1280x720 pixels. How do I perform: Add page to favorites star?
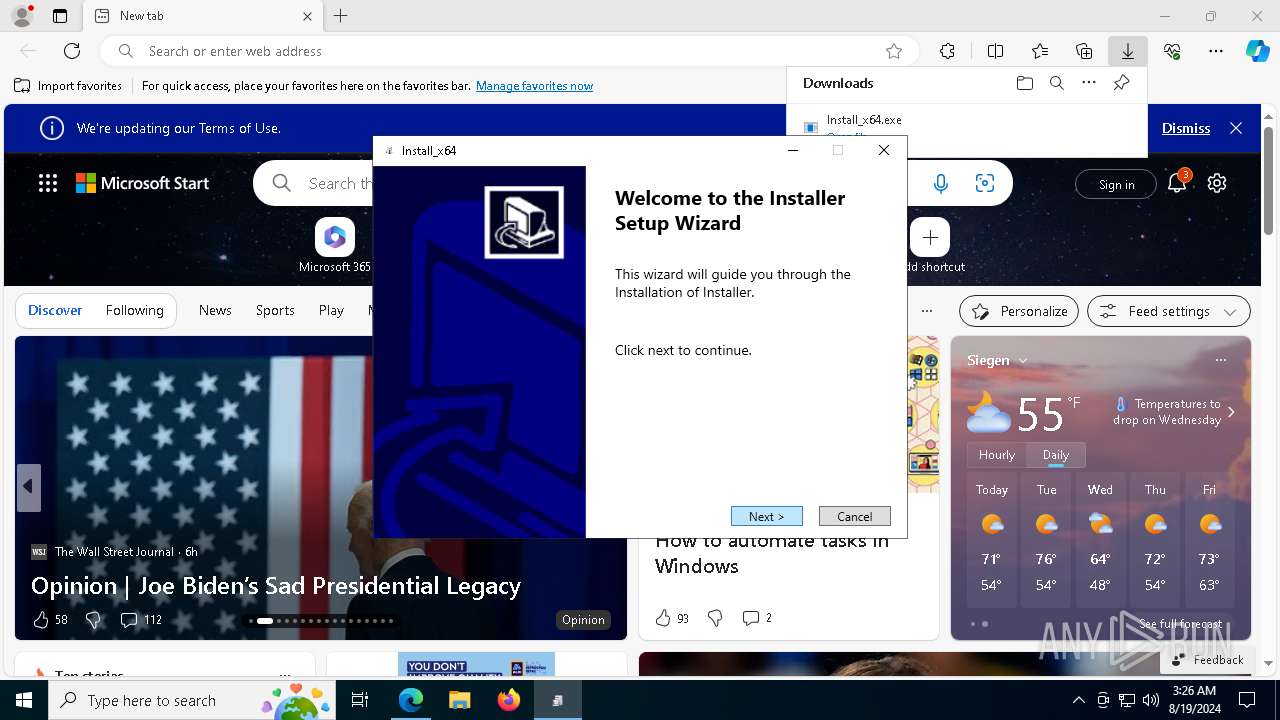point(894,51)
